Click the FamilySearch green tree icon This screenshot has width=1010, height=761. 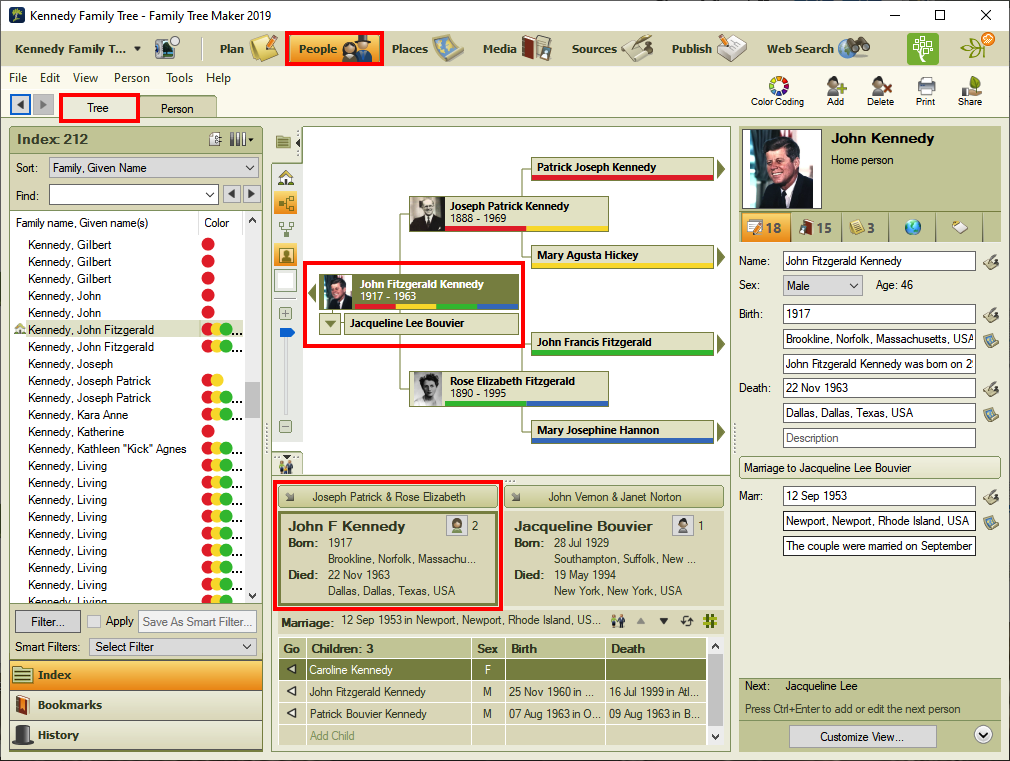coord(922,49)
